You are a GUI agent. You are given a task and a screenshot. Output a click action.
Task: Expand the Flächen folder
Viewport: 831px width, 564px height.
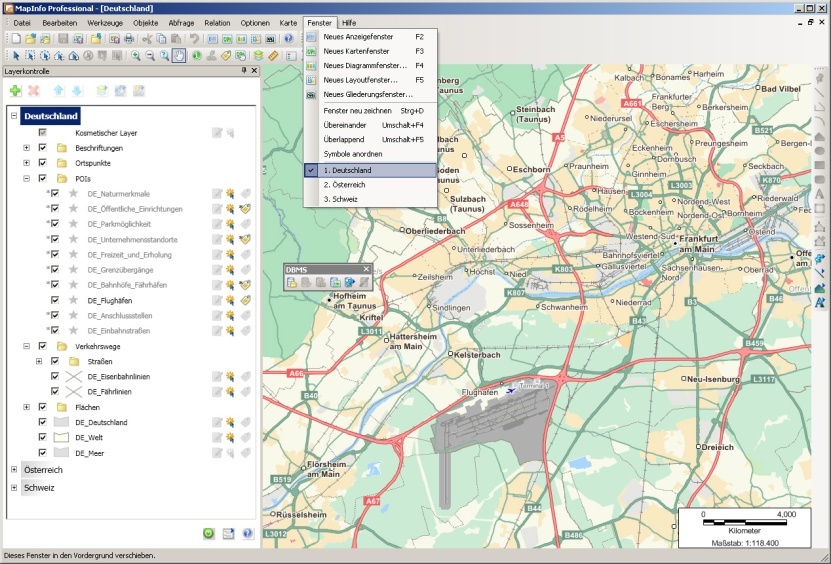(x=26, y=407)
